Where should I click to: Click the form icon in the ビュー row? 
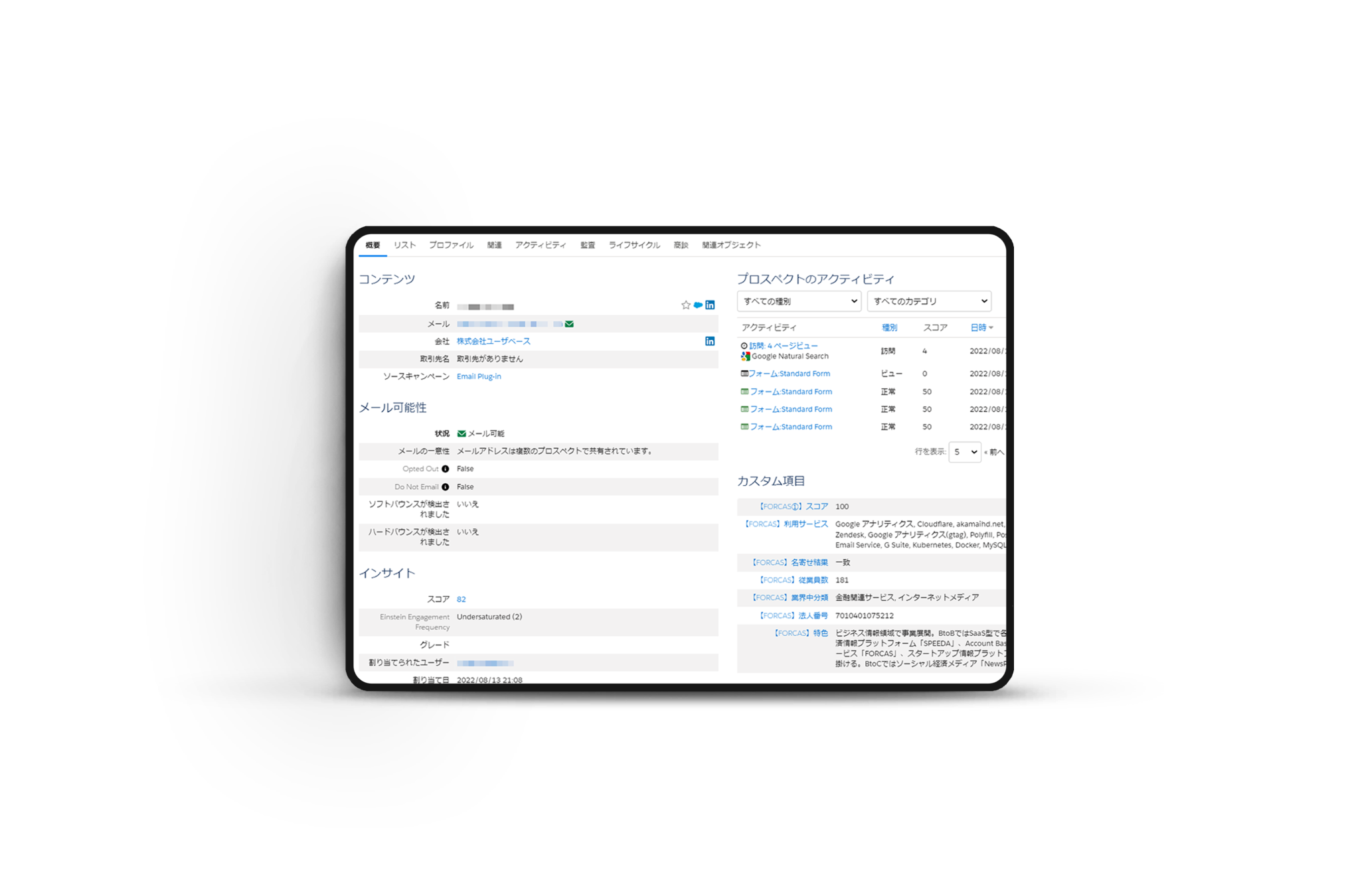tap(744, 374)
